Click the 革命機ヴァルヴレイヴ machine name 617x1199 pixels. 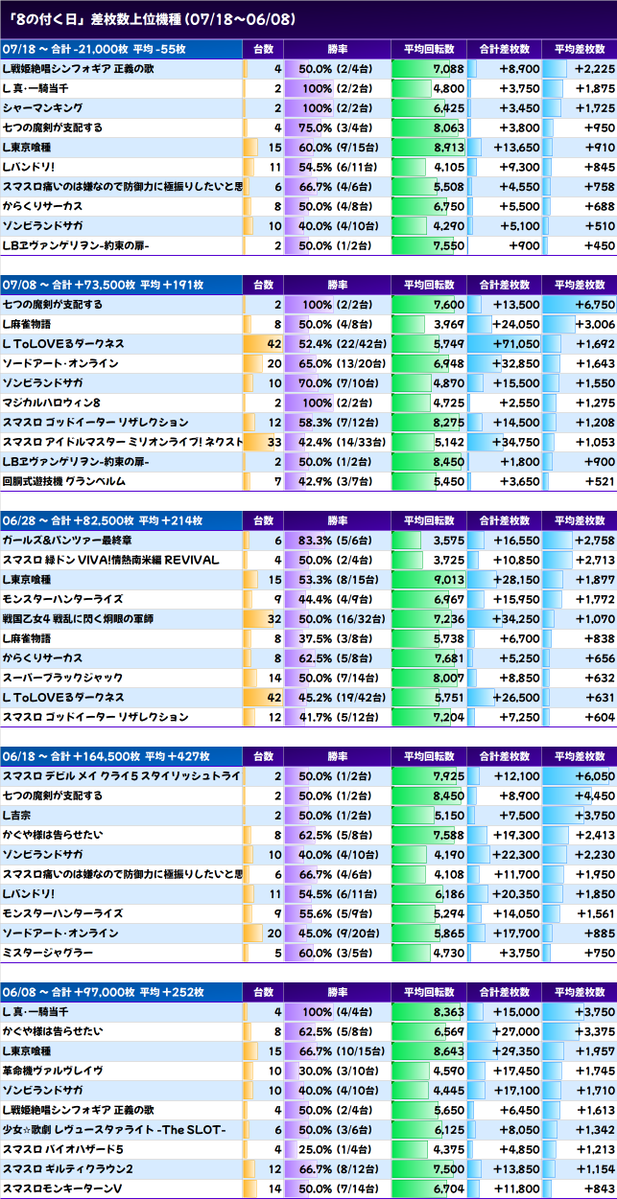click(x=53, y=1071)
